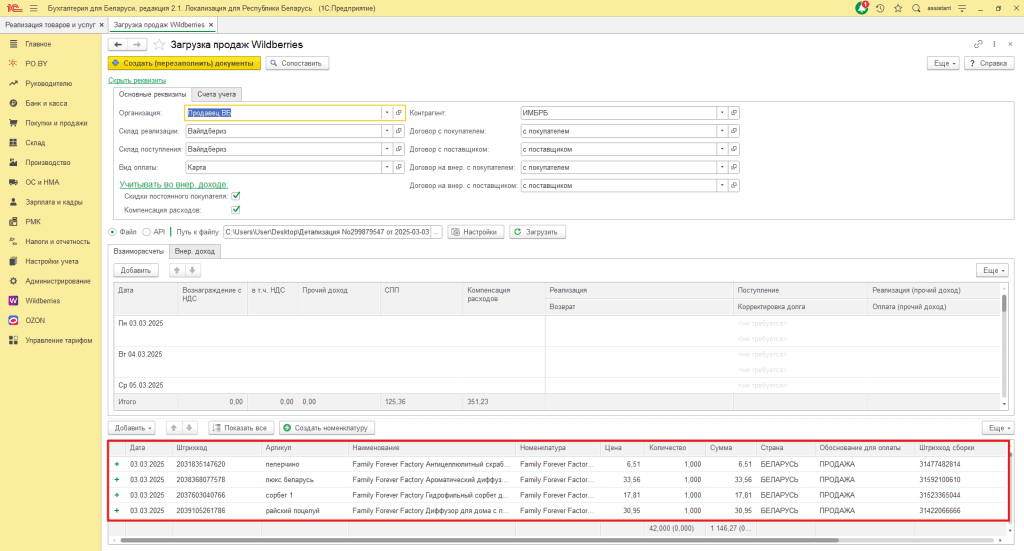Switch to the Счета учета tab
Screen dimensions: 1024x551
pyautogui.click(x=217, y=94)
